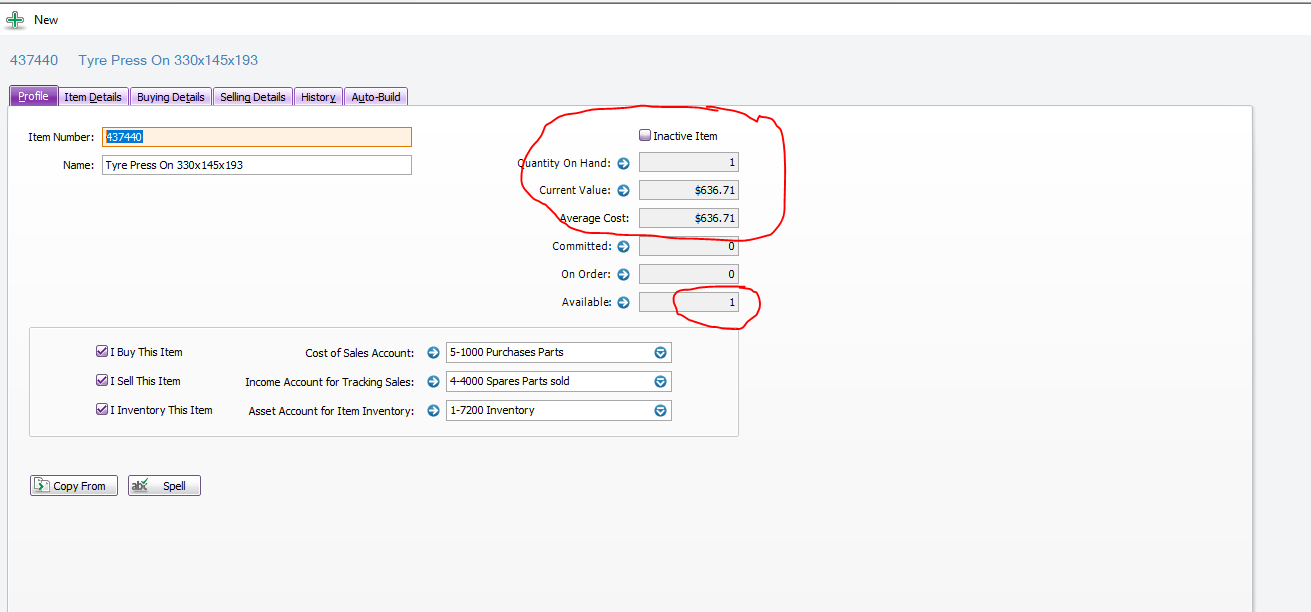
Task: Click the On Order value field
Action: tap(689, 274)
